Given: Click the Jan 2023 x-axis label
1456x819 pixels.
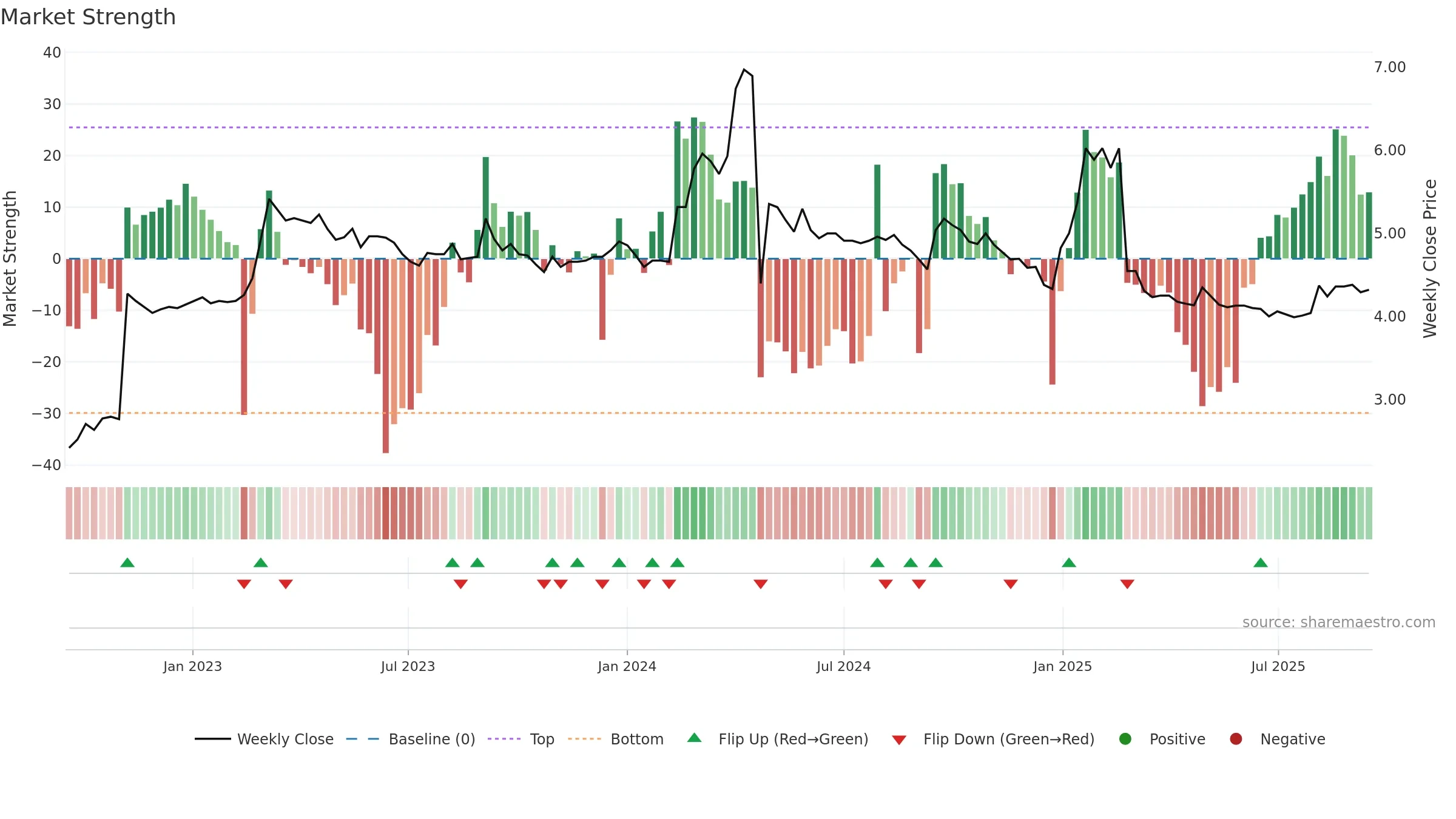Looking at the screenshot, I should coord(192,666).
